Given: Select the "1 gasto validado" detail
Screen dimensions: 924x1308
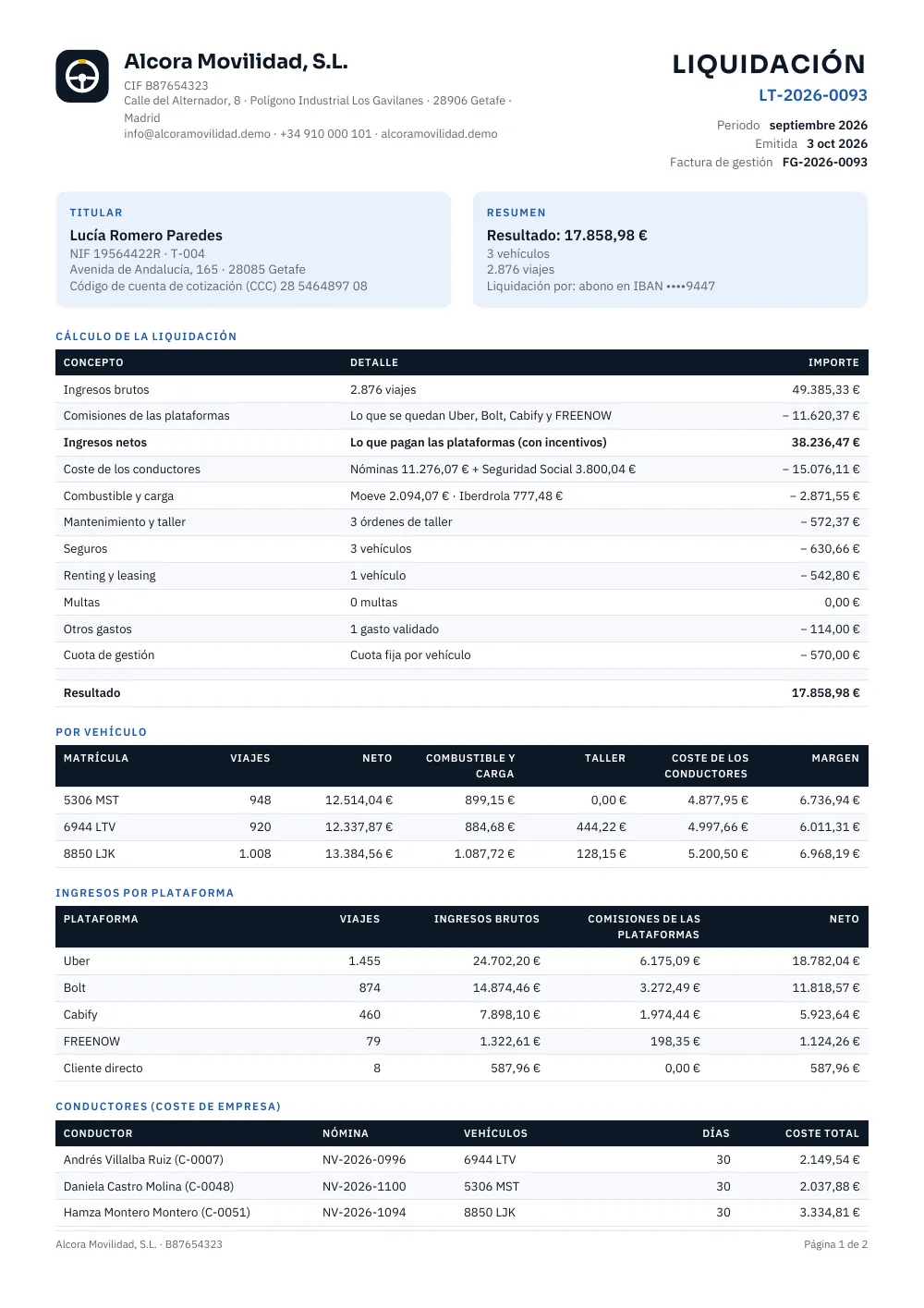Looking at the screenshot, I should tap(395, 630).
